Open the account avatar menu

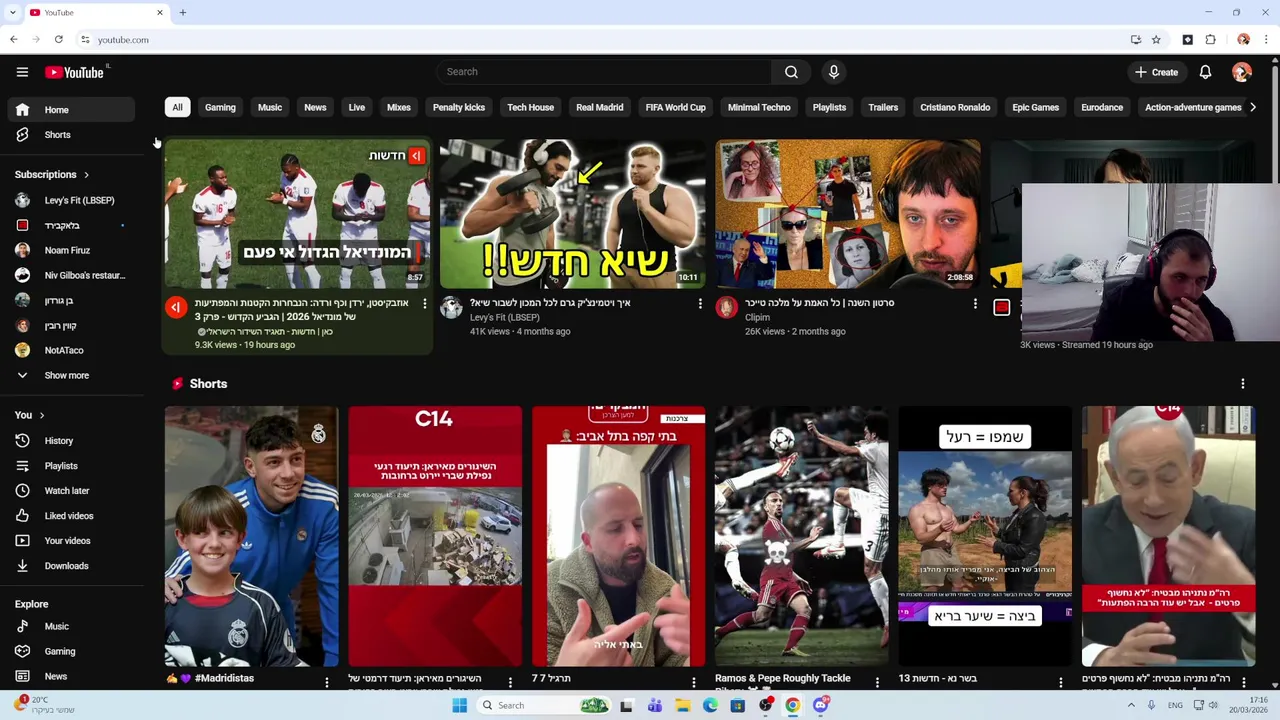1242,72
